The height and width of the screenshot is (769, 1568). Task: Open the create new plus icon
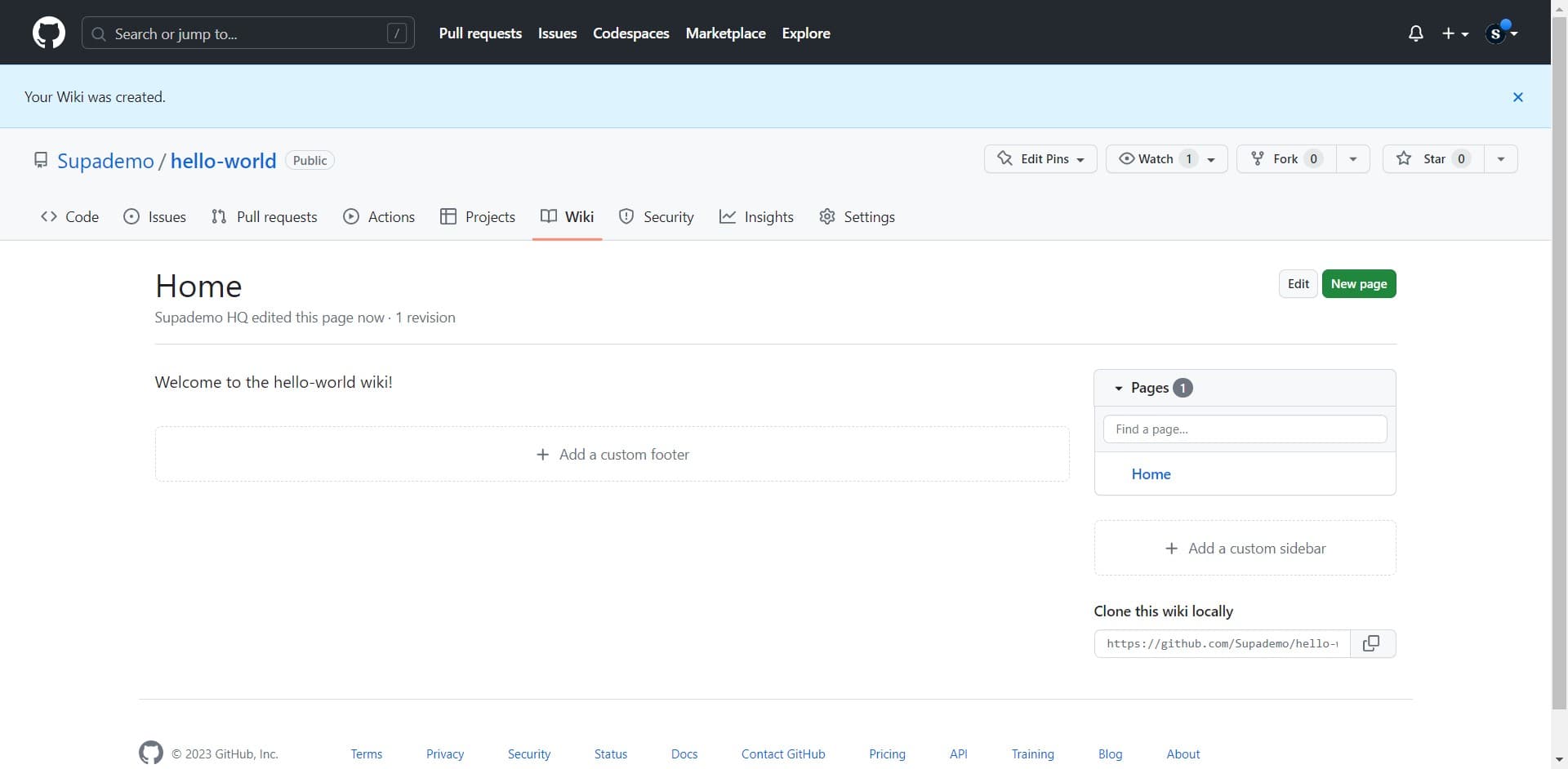(x=1450, y=33)
